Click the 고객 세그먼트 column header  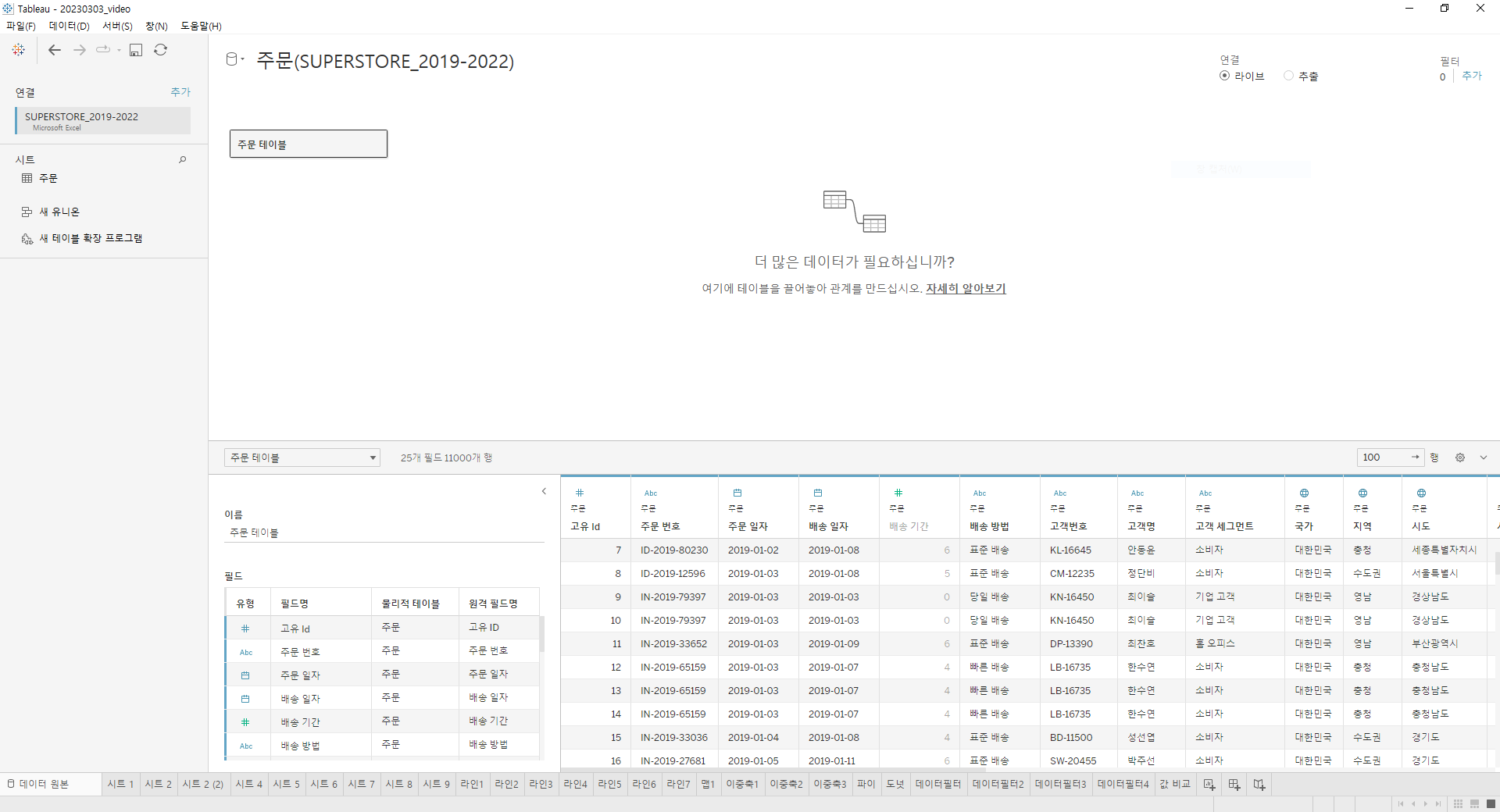tap(1224, 526)
